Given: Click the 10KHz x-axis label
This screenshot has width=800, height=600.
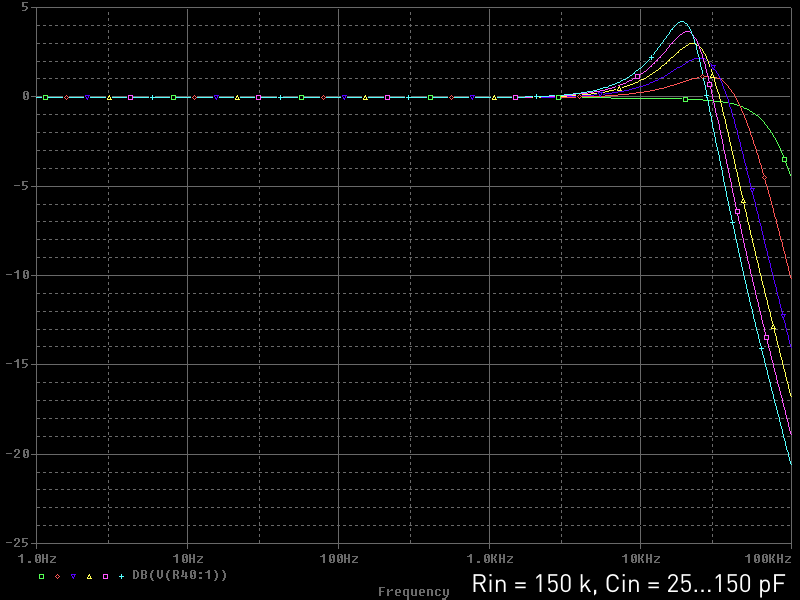Looking at the screenshot, I should (641, 559).
